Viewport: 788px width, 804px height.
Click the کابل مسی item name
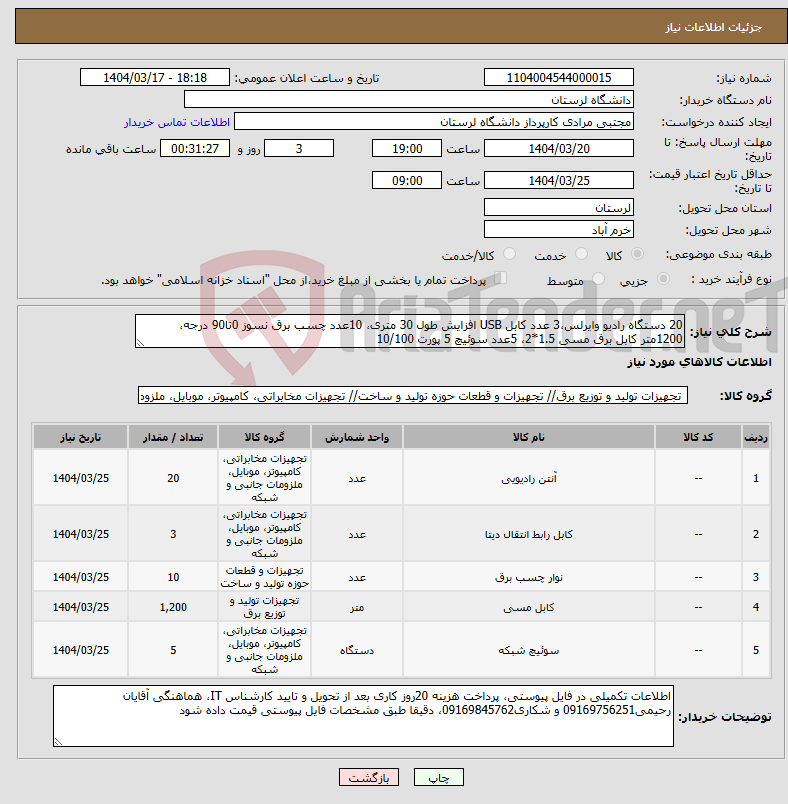pyautogui.click(x=529, y=607)
